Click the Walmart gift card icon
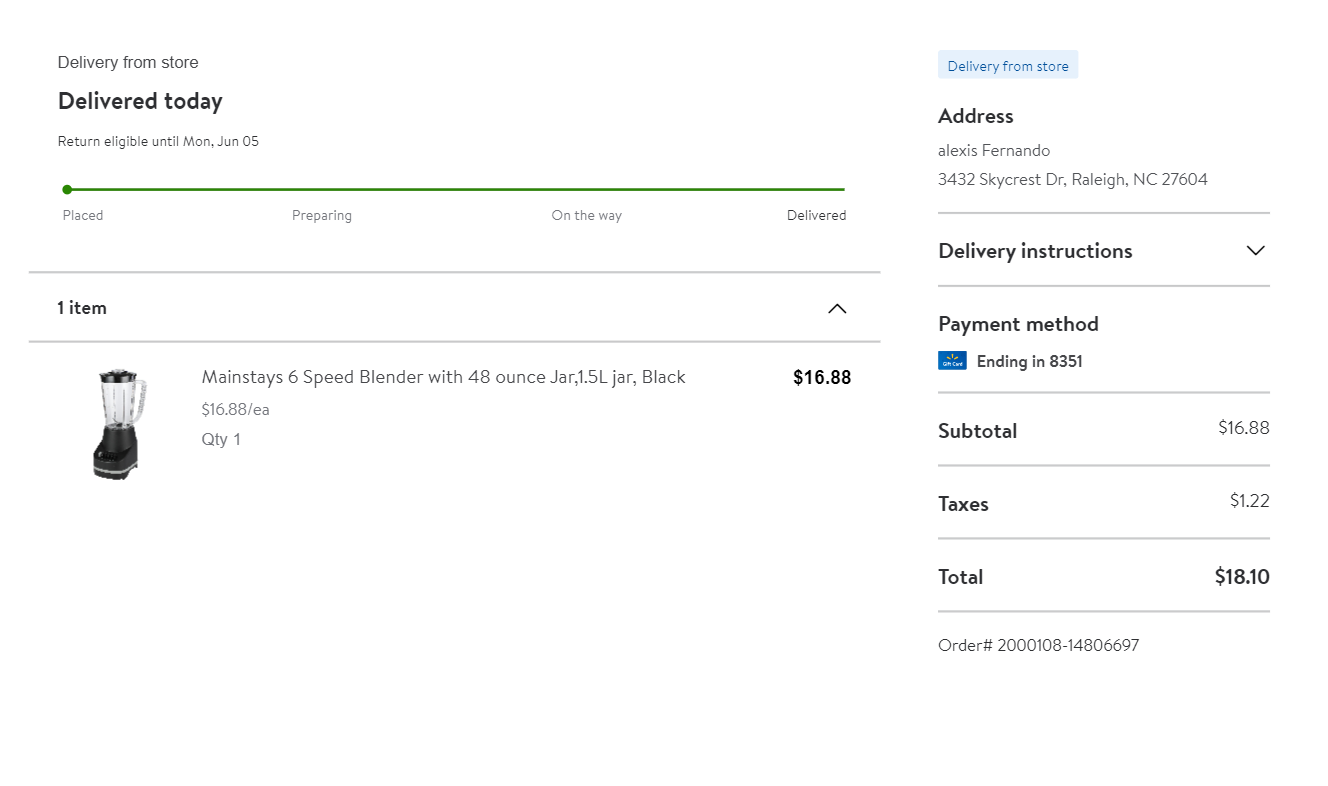Screen dimensions: 1328x786 point(952,361)
